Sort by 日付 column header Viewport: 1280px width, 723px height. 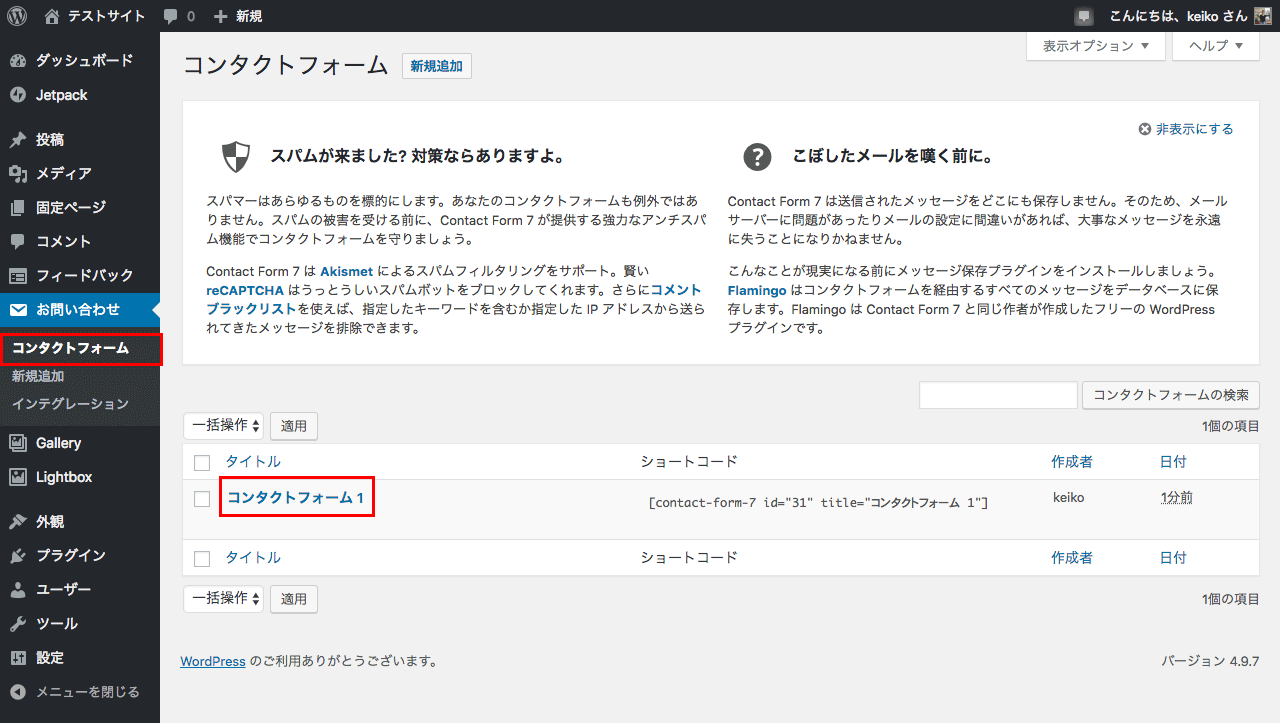(x=1173, y=462)
